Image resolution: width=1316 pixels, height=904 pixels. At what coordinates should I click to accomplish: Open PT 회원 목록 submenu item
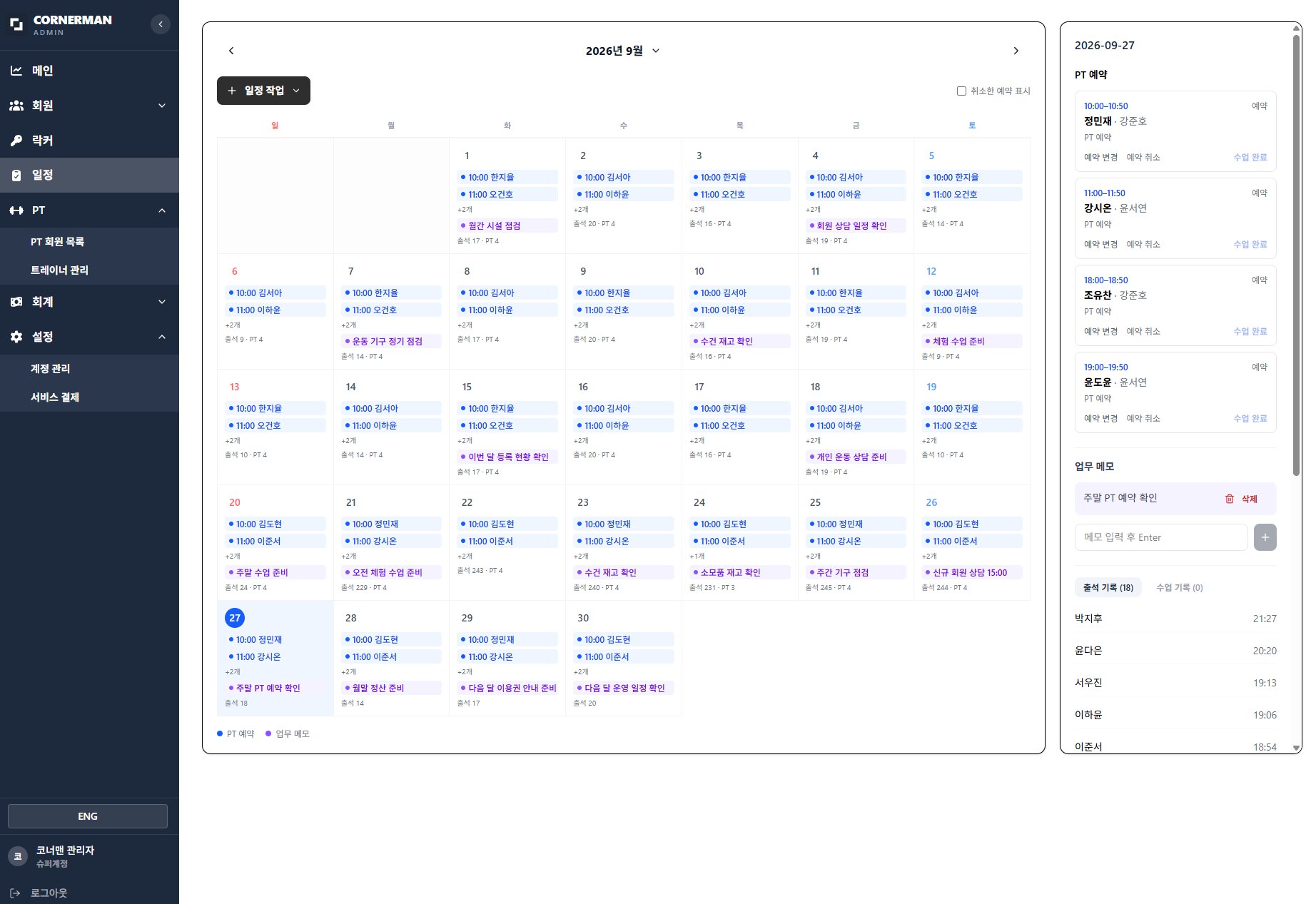coord(58,242)
